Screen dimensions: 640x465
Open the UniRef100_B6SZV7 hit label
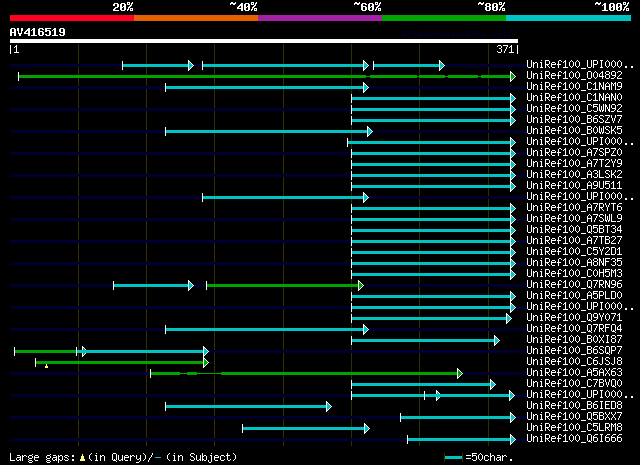574,119
